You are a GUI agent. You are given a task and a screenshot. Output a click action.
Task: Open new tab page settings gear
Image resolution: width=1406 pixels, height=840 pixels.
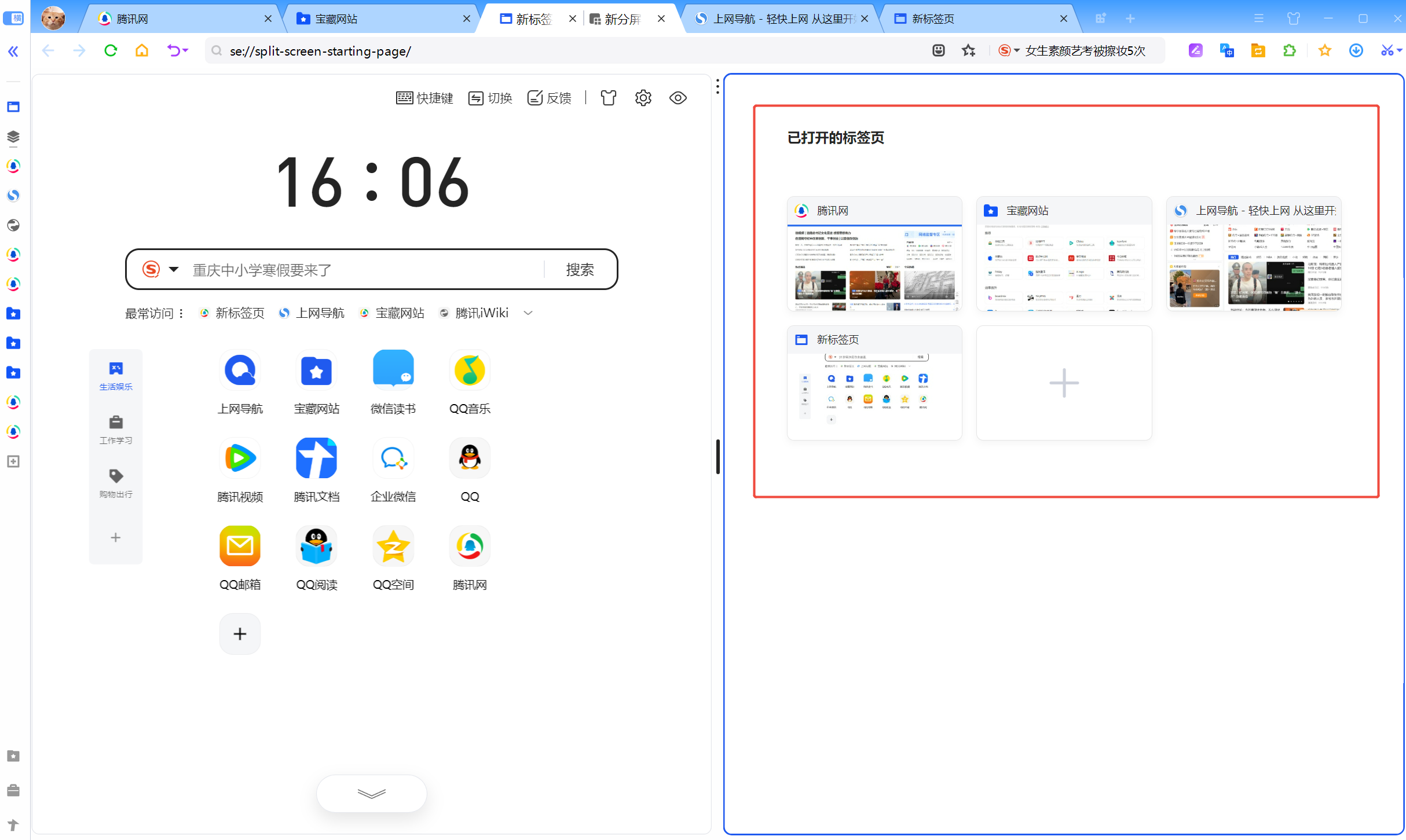point(643,98)
